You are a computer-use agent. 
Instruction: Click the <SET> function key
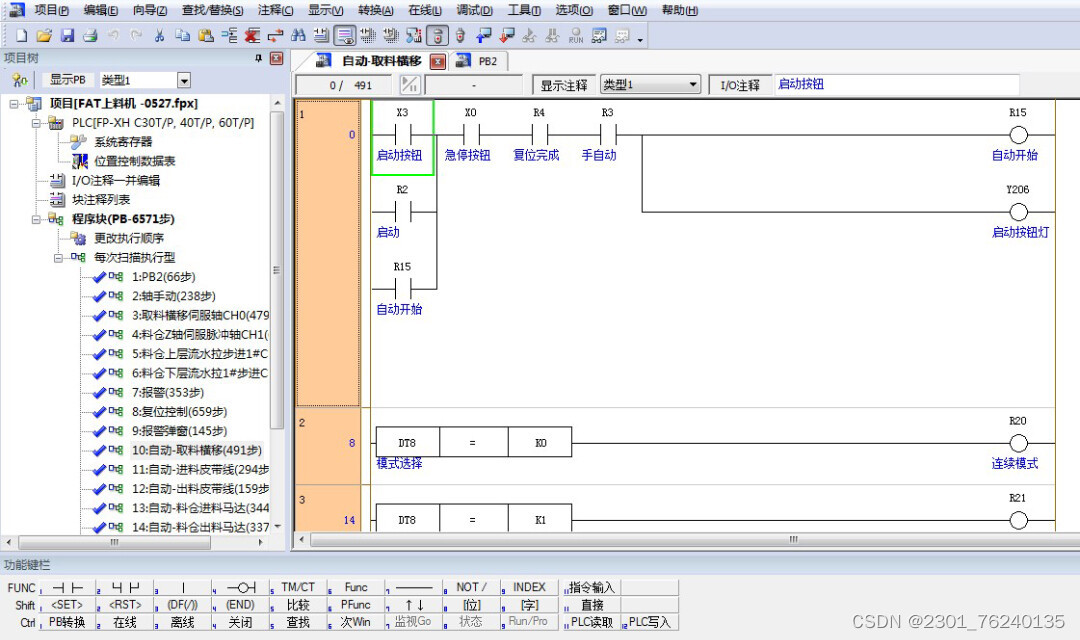(x=66, y=605)
